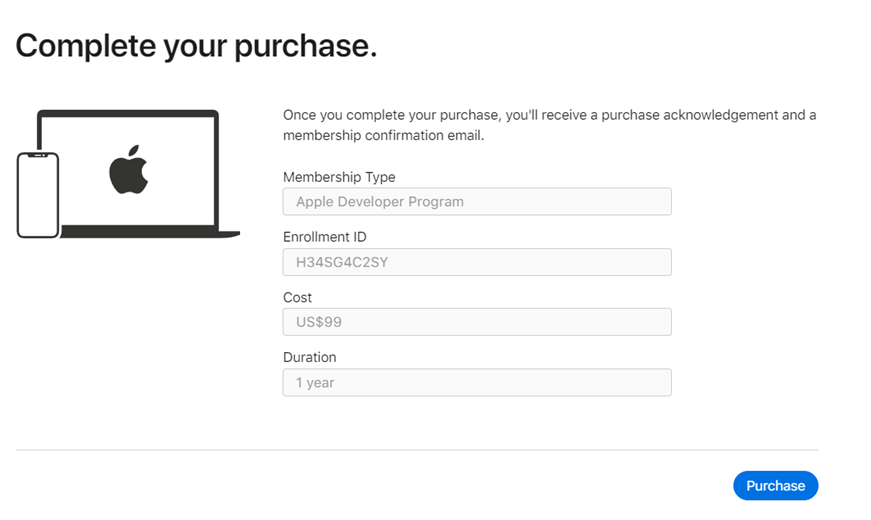
Task: Click the notch on the iPhone graphic
Action: pos(38,156)
